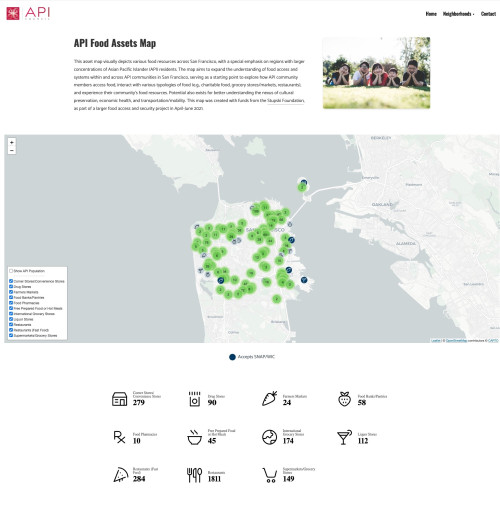This screenshot has width=500, height=508.
Task: Uncheck the Liquor Stores layer checkbox
Action: click(11, 319)
